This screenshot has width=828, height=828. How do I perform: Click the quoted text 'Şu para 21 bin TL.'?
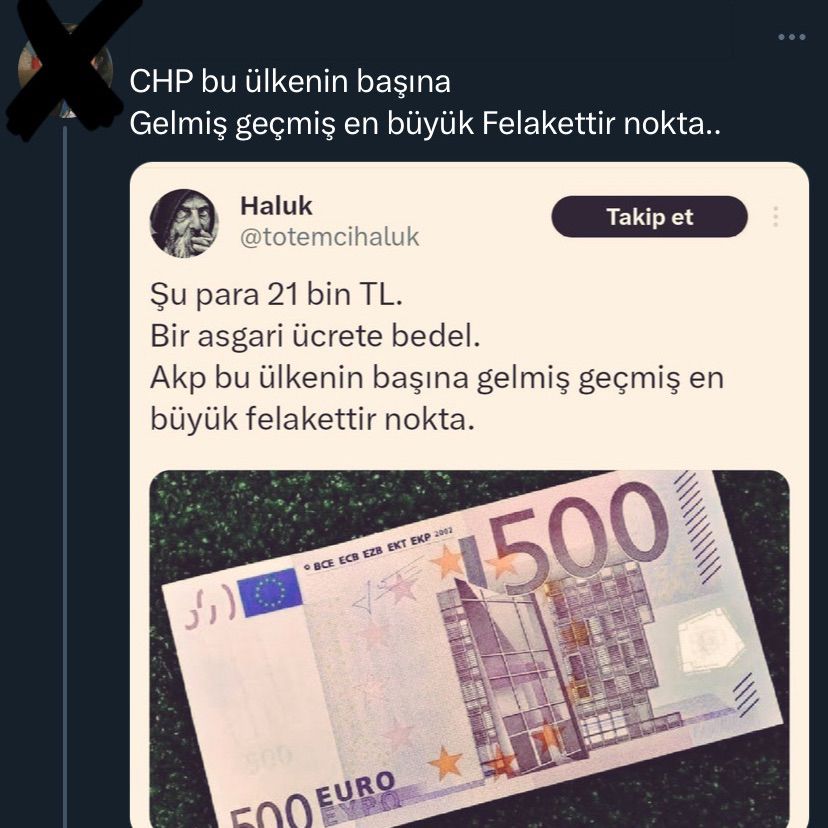(276, 294)
